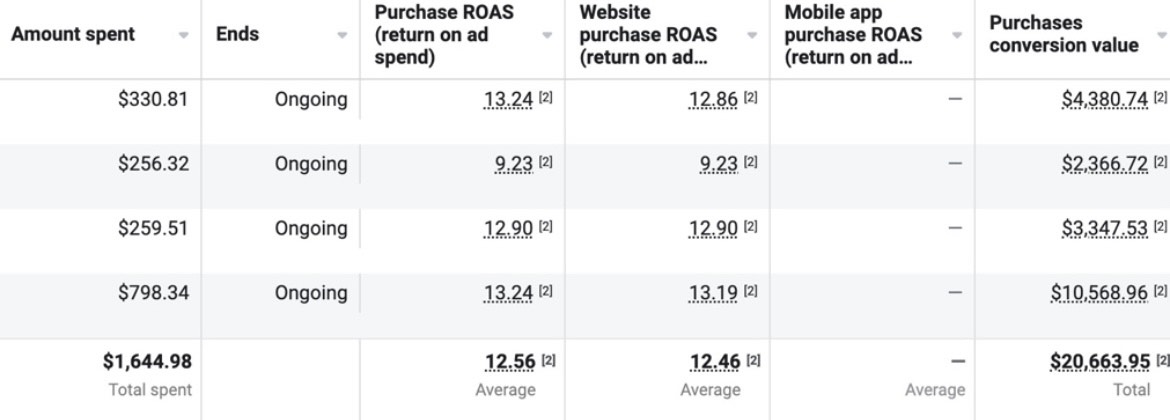Click the $2,366.72 conversion value
1170x420 pixels.
[1105, 164]
